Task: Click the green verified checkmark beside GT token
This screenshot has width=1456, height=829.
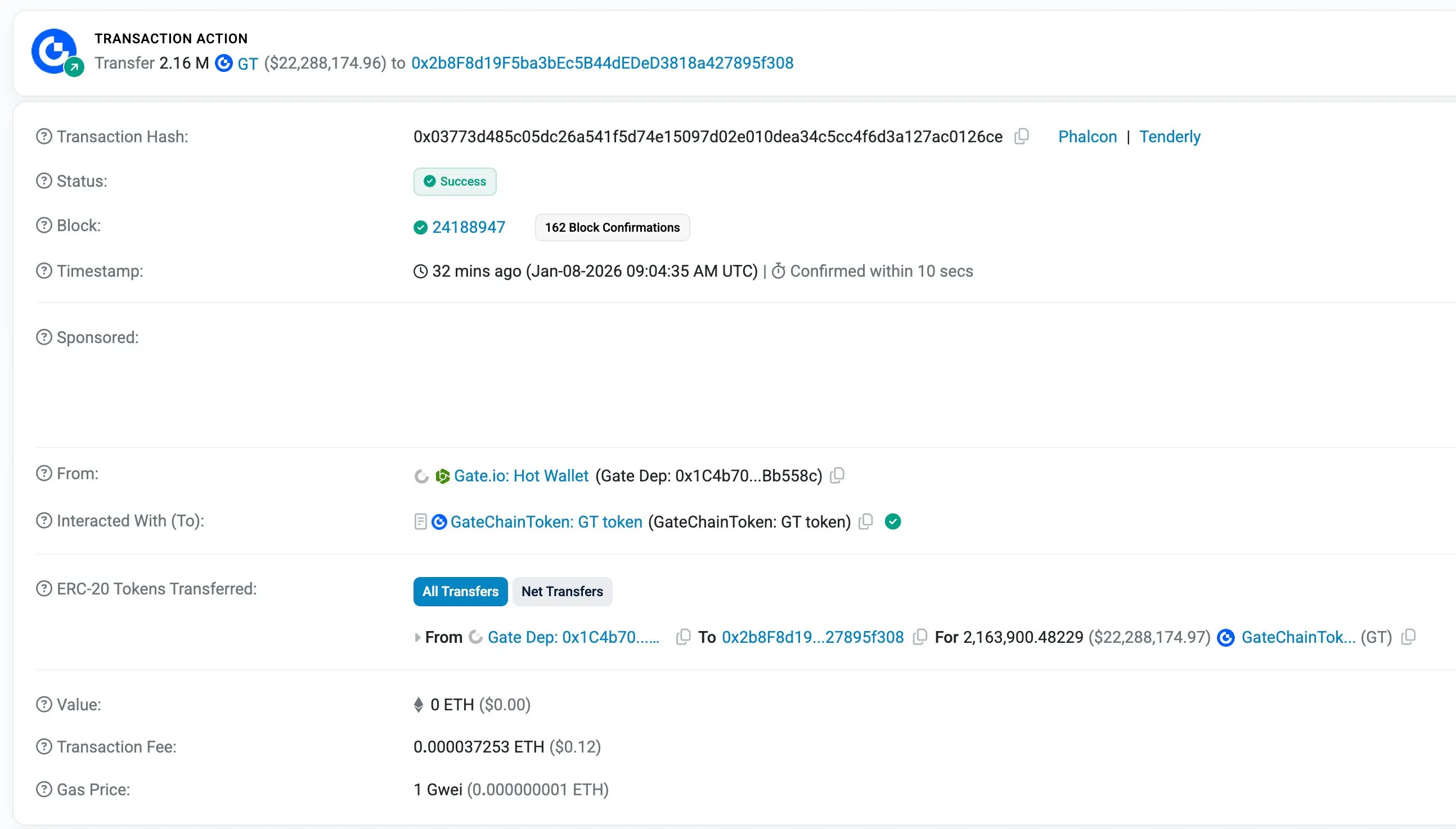Action: (x=893, y=521)
